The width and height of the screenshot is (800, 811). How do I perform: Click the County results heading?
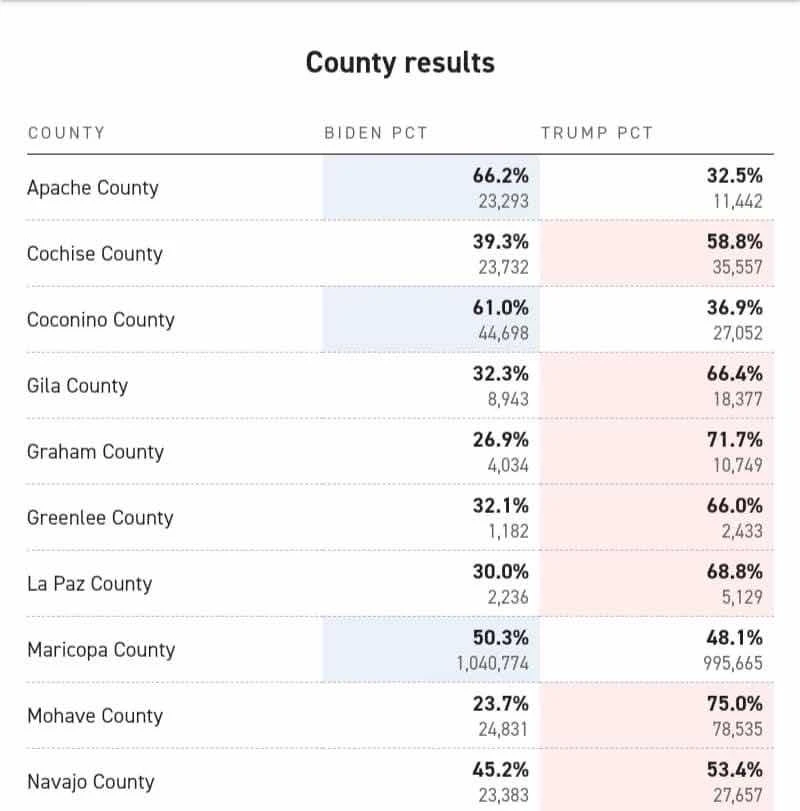coord(400,63)
